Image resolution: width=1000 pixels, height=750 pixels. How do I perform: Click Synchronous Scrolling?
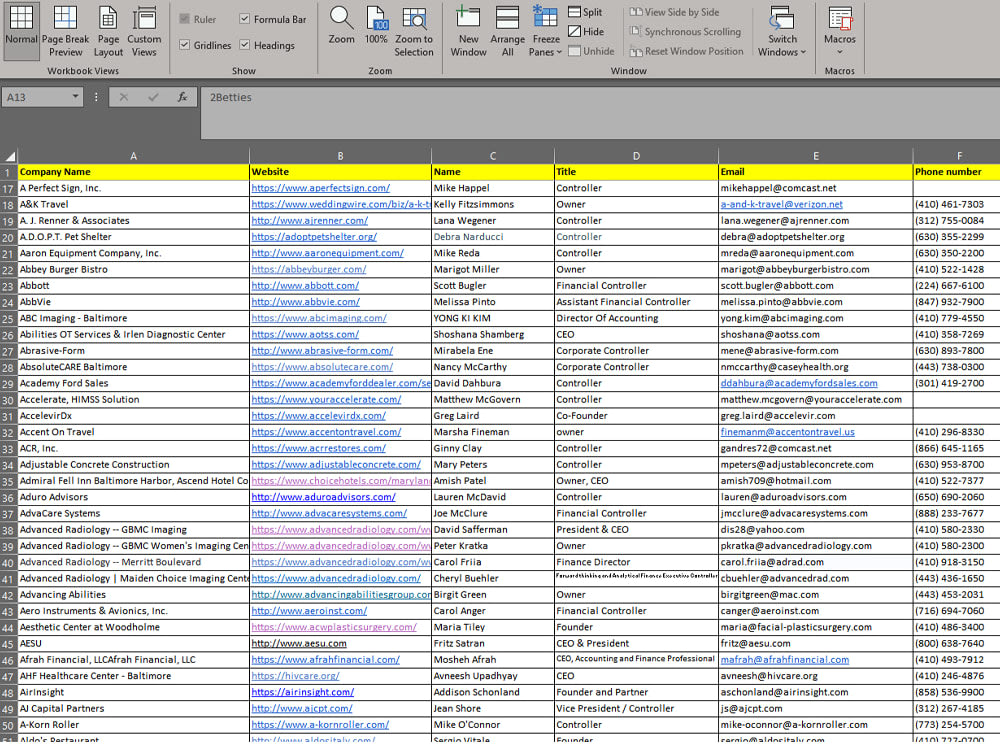pyautogui.click(x=685, y=31)
